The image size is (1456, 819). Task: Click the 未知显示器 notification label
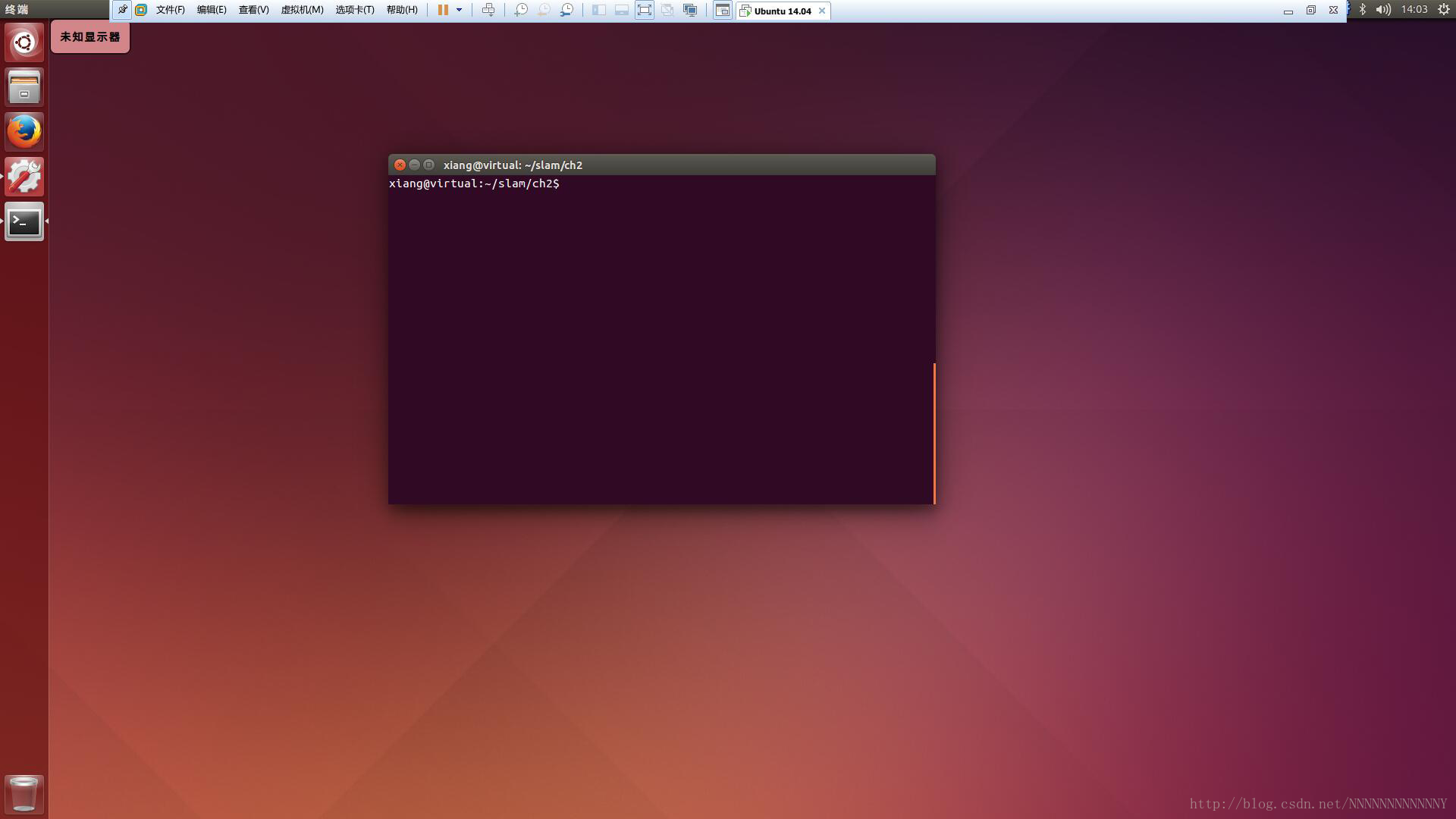pos(90,37)
